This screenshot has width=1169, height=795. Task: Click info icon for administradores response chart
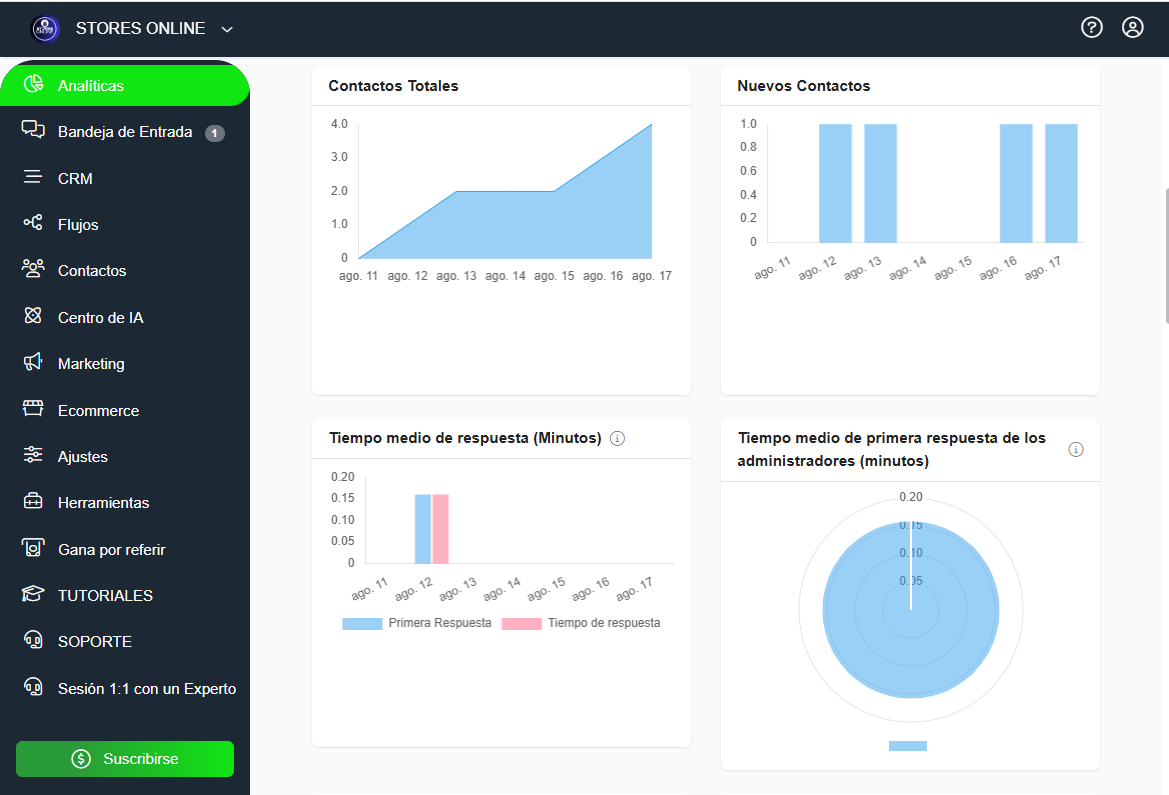click(x=1076, y=450)
